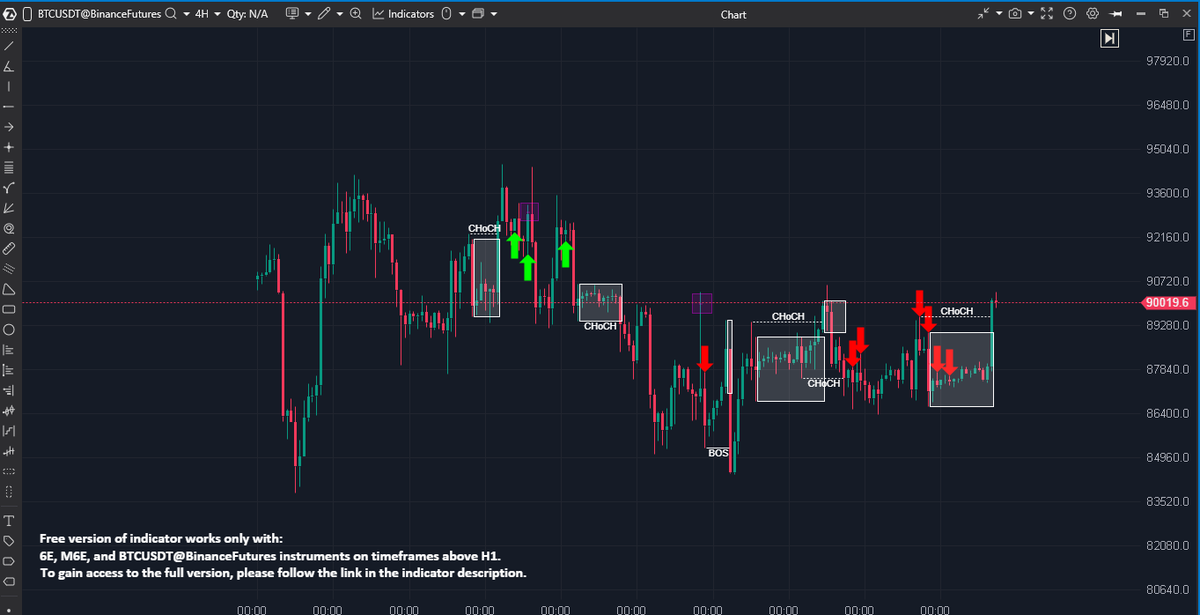Expand the compress arrows dropdown
The height and width of the screenshot is (615, 1200).
pos(999,14)
